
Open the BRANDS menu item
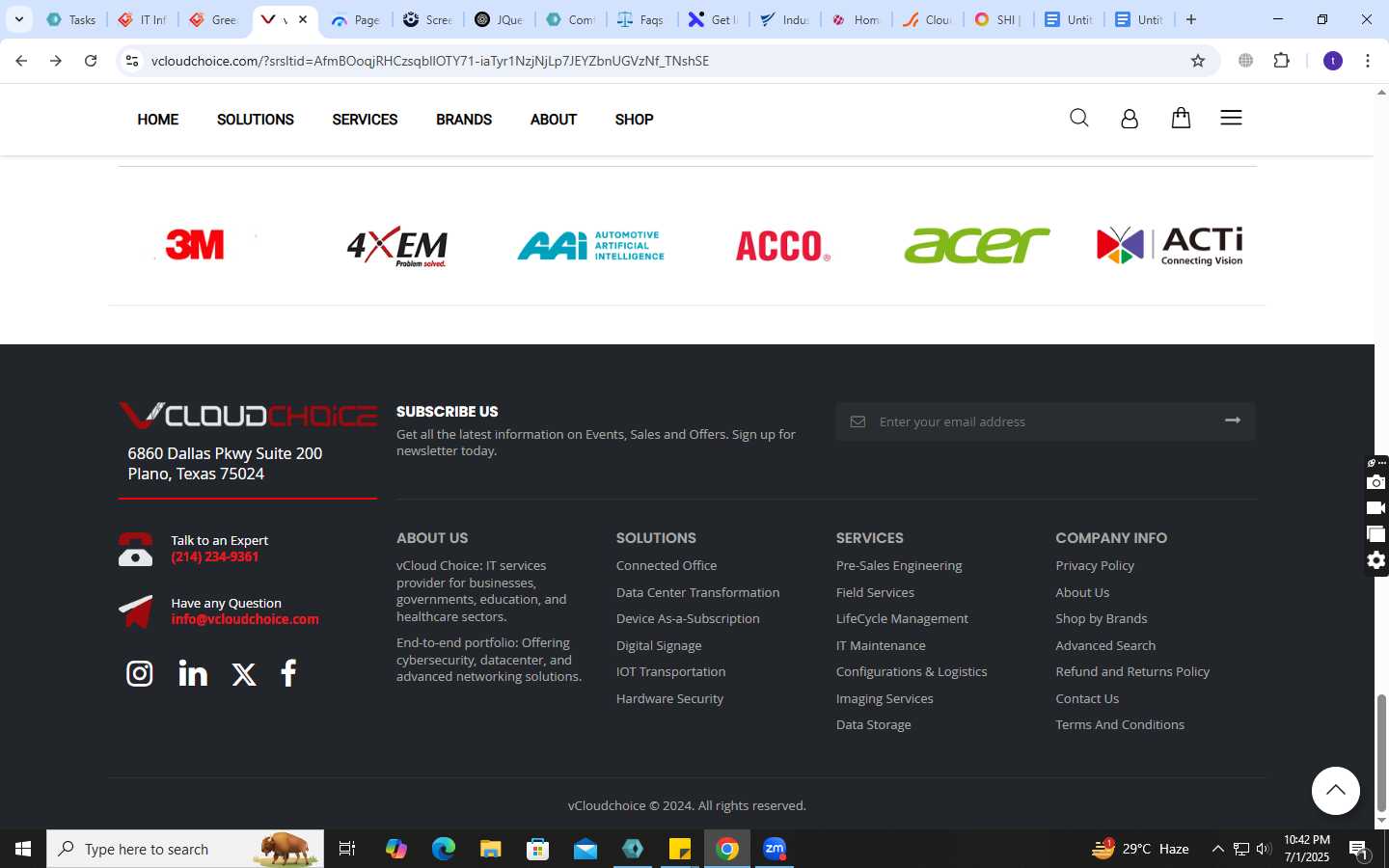pos(464,120)
